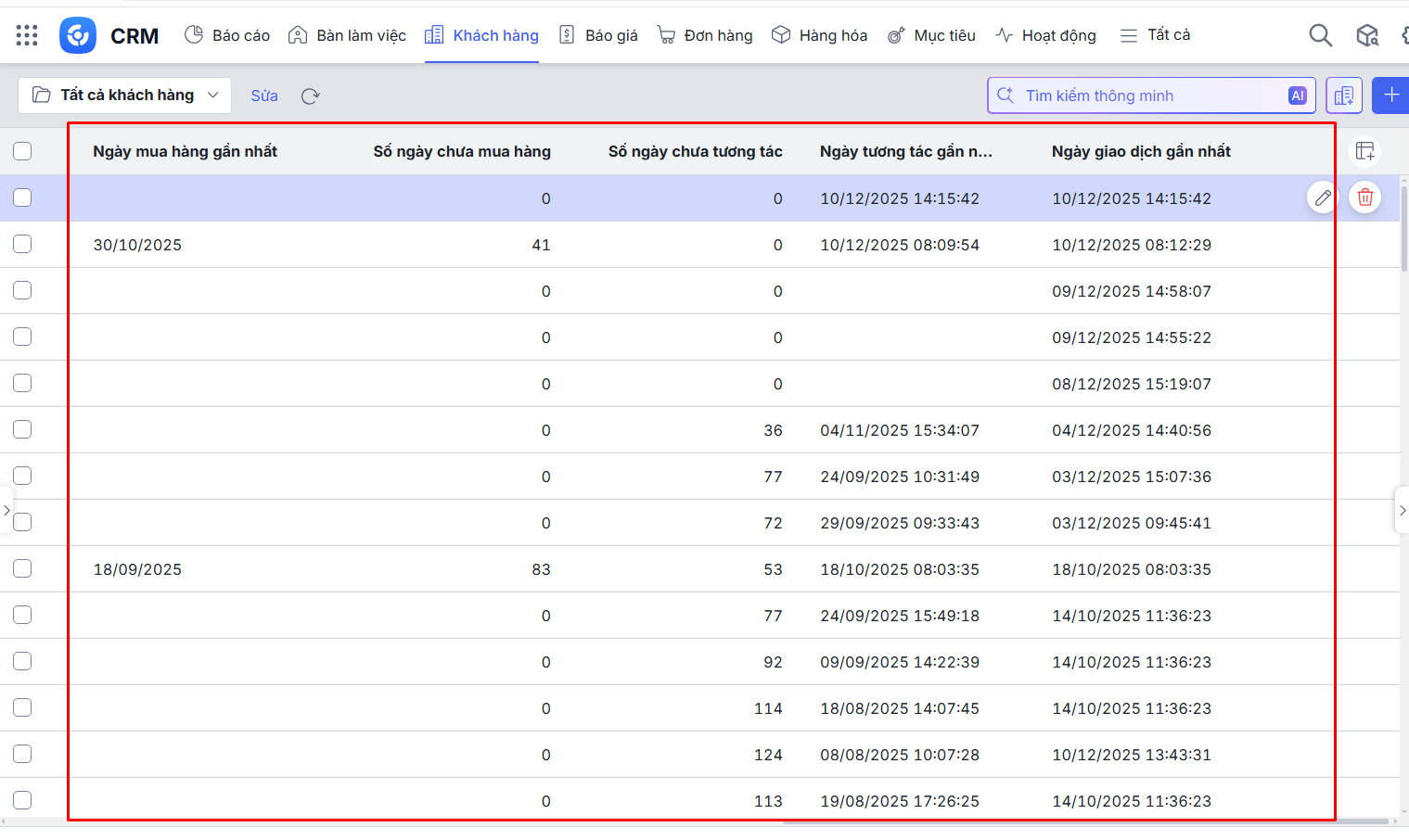Delete the highlighted row with trash icon

click(1364, 197)
